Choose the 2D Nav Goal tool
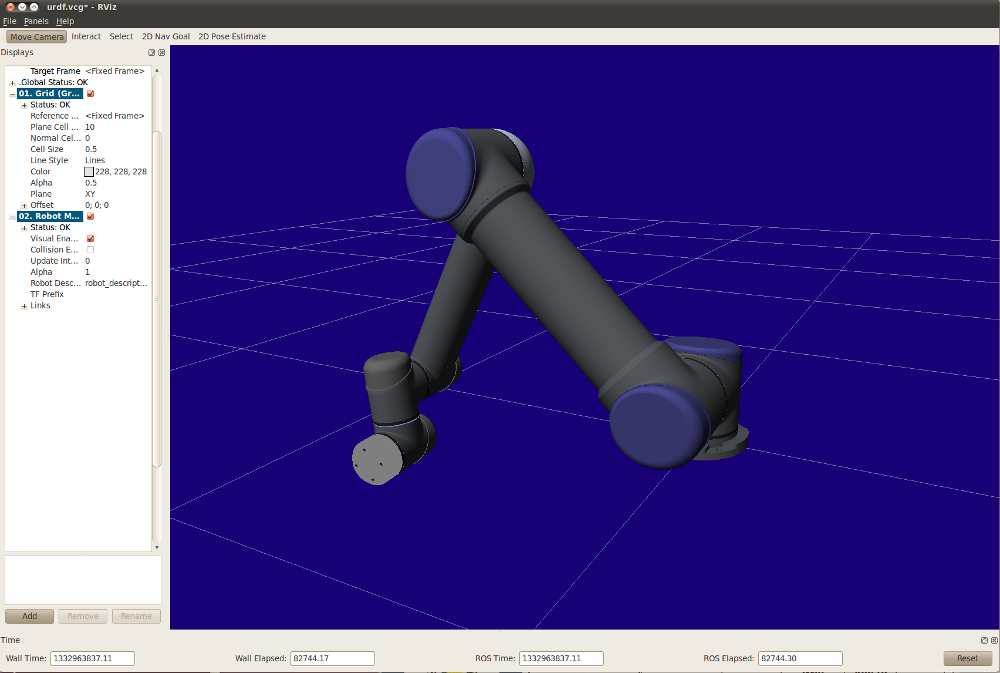This screenshot has height=673, width=1000. coord(166,37)
